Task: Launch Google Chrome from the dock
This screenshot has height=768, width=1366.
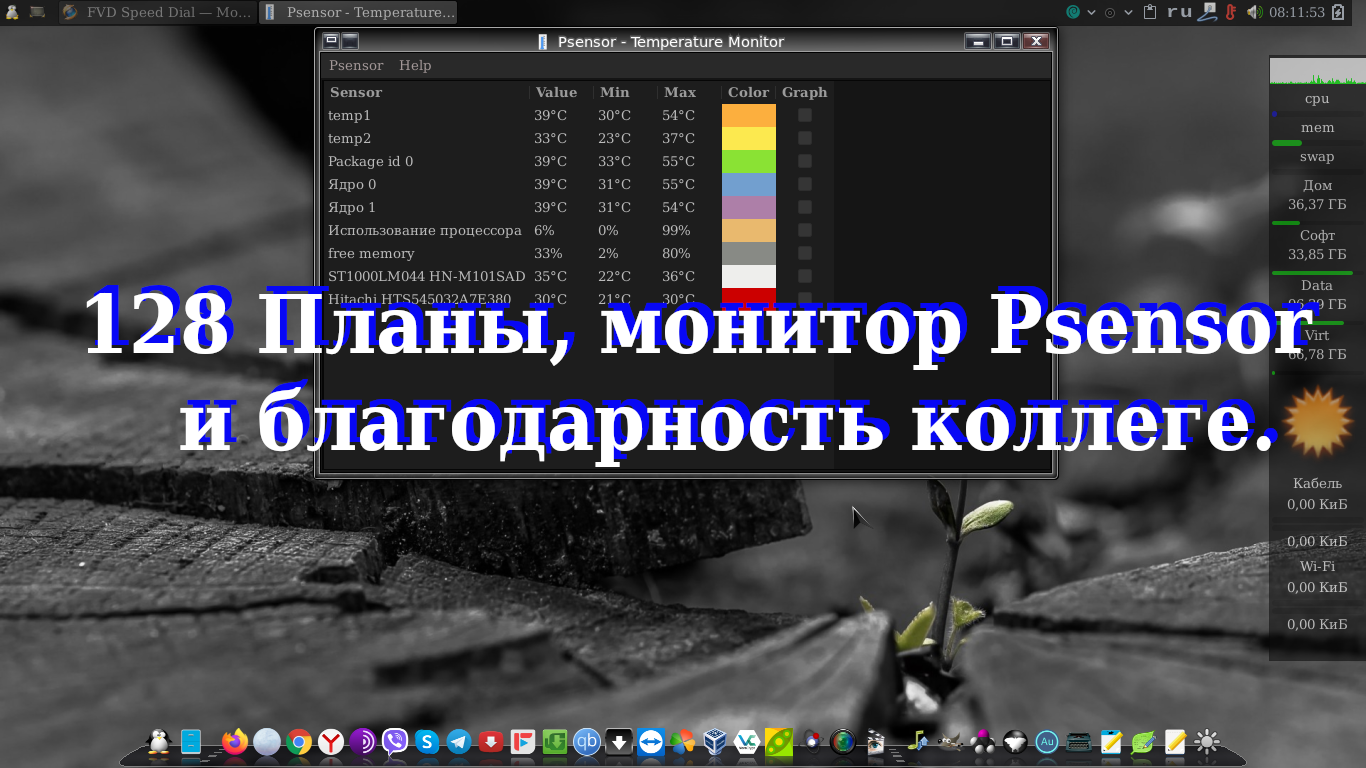Action: 298,741
